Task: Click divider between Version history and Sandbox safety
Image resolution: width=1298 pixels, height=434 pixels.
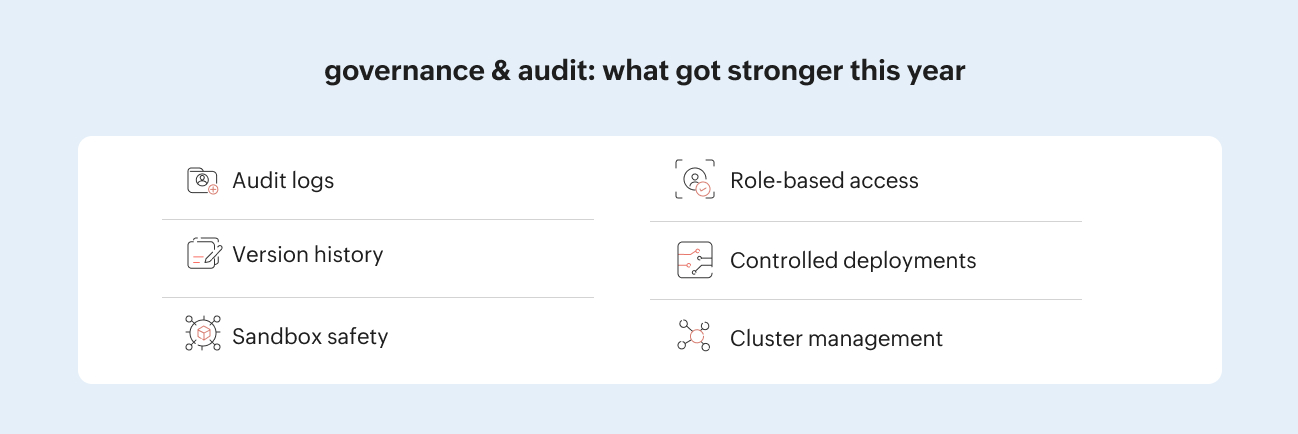Action: (377, 297)
